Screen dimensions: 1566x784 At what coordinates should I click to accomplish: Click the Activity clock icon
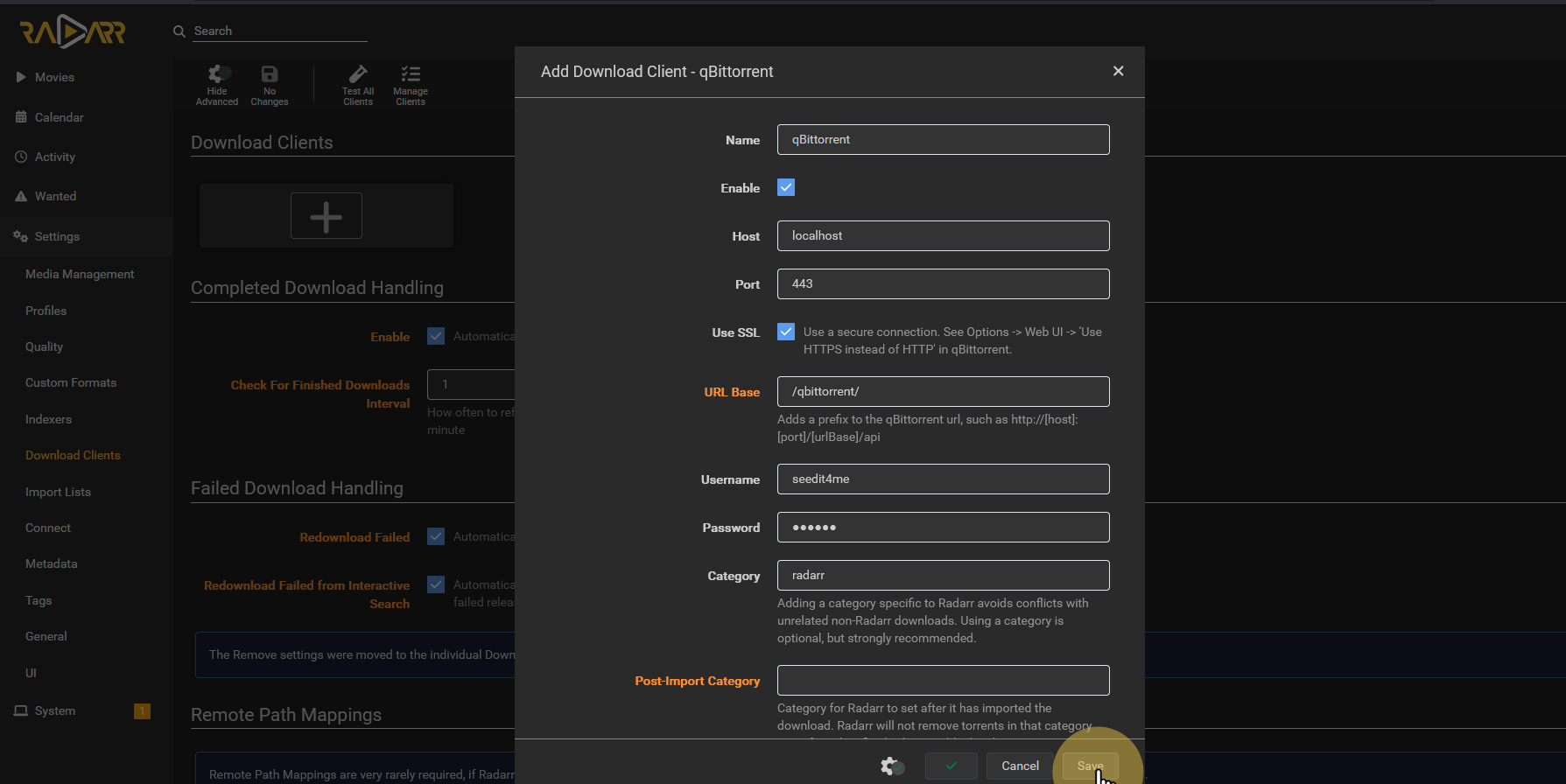tap(21, 157)
